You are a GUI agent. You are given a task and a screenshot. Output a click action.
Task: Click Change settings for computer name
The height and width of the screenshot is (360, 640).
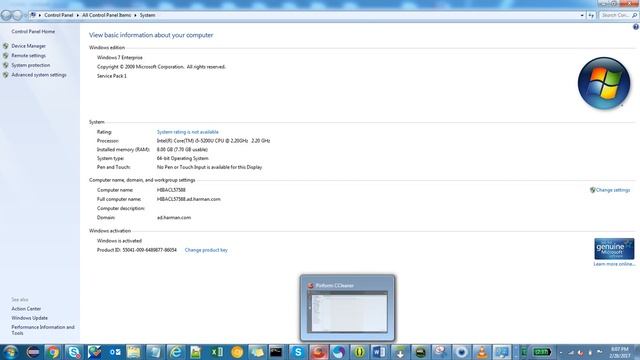(x=613, y=190)
